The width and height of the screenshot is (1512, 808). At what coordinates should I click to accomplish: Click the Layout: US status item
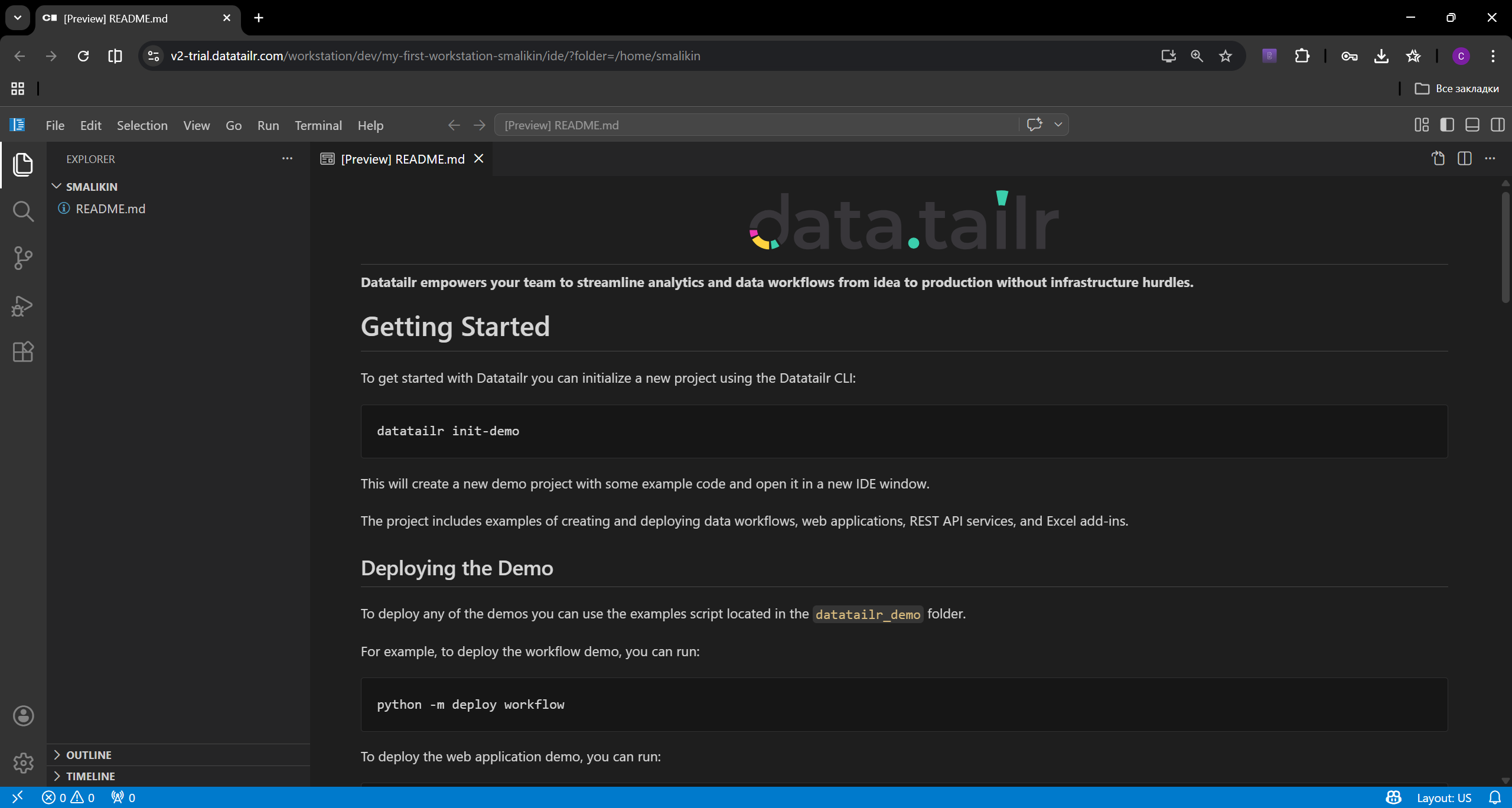pyautogui.click(x=1444, y=797)
